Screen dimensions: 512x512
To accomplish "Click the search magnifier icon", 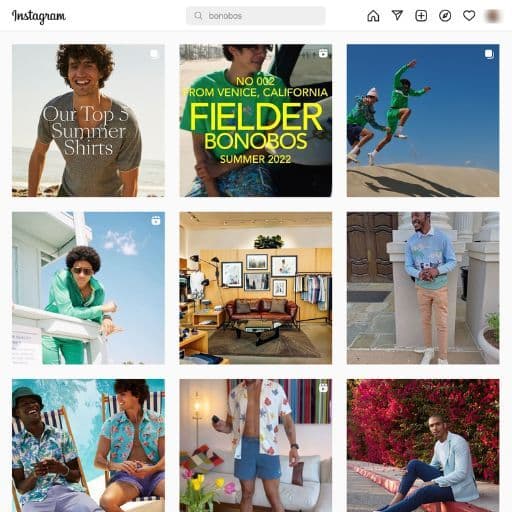I will point(198,16).
